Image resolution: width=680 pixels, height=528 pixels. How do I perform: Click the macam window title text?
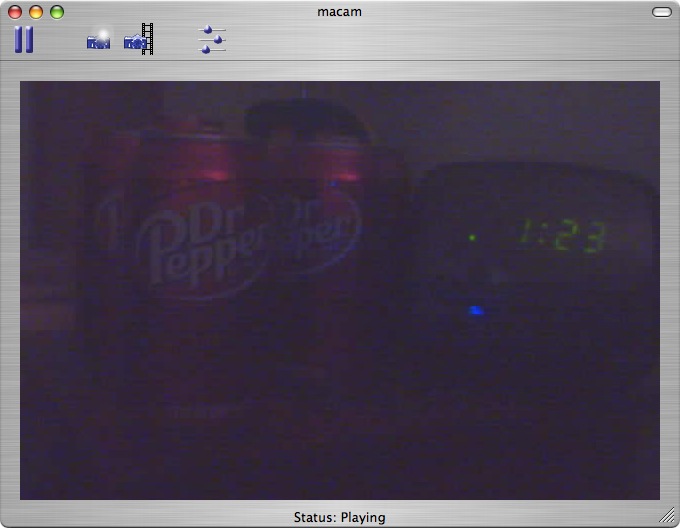coord(340,12)
